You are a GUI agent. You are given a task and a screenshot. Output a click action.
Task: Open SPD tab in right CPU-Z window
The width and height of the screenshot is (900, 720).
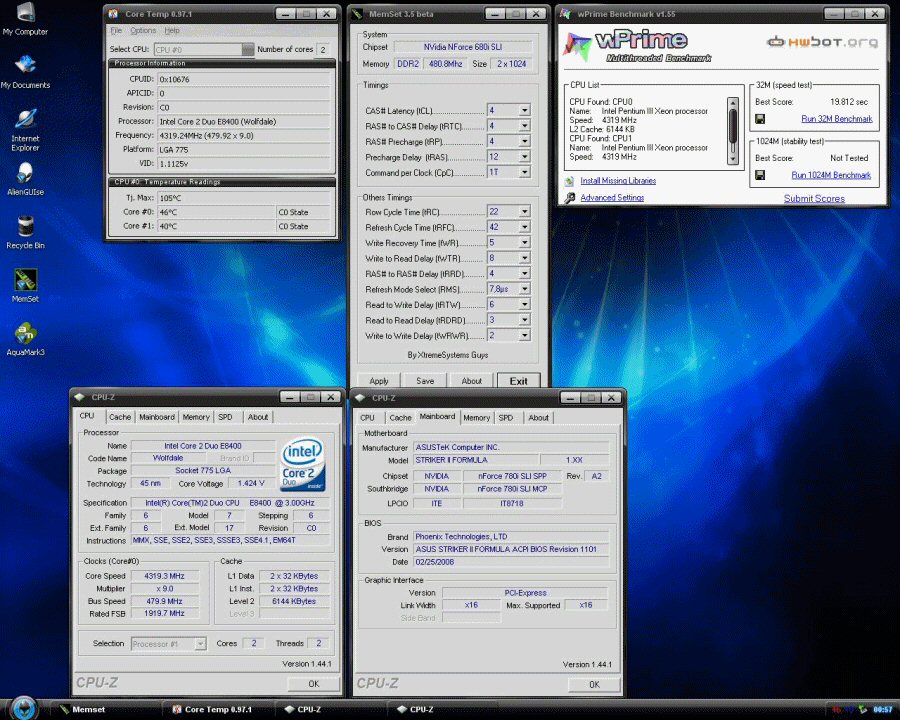click(x=506, y=417)
